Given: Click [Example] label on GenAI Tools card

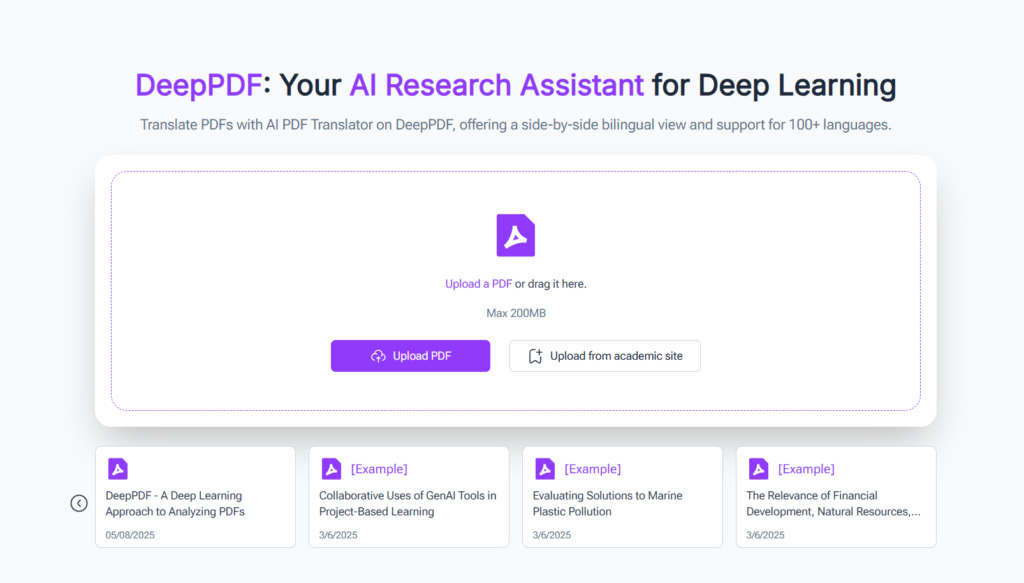Looking at the screenshot, I should coord(379,469).
